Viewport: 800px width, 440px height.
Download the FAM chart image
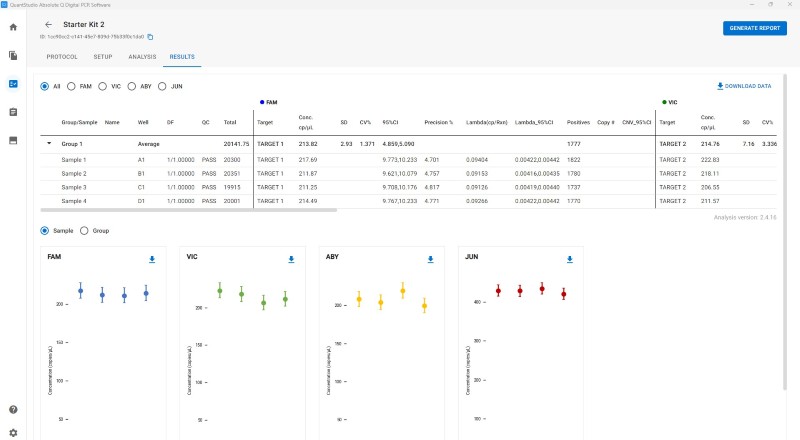[x=152, y=259]
